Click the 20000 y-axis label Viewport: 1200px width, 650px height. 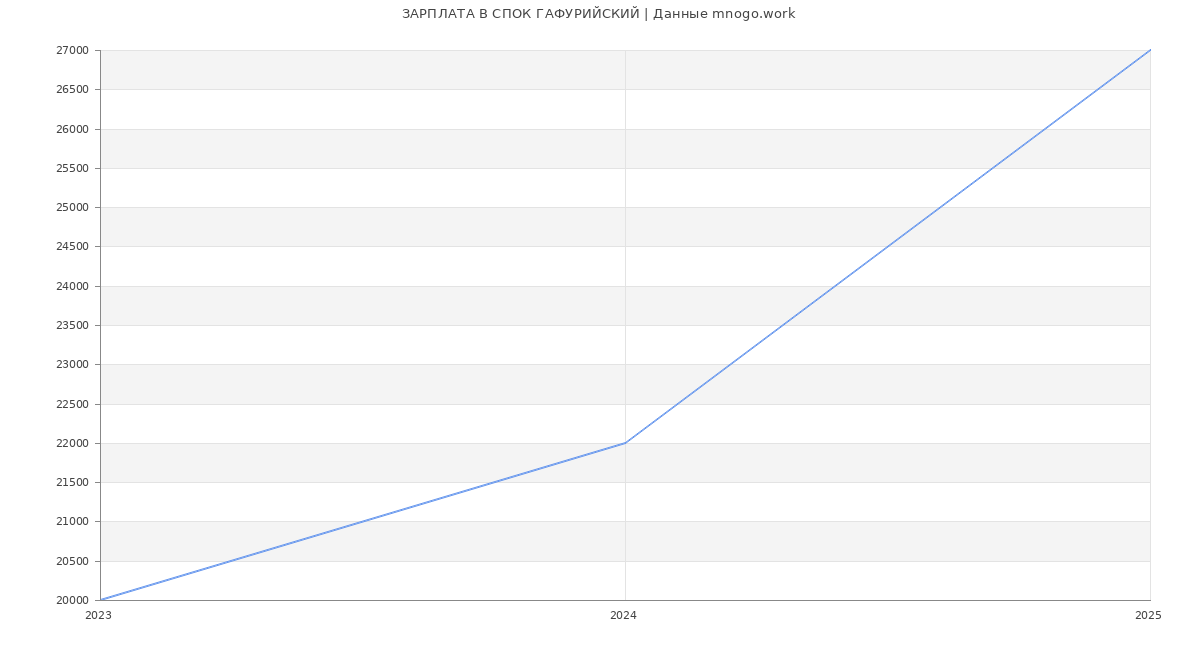point(72,601)
